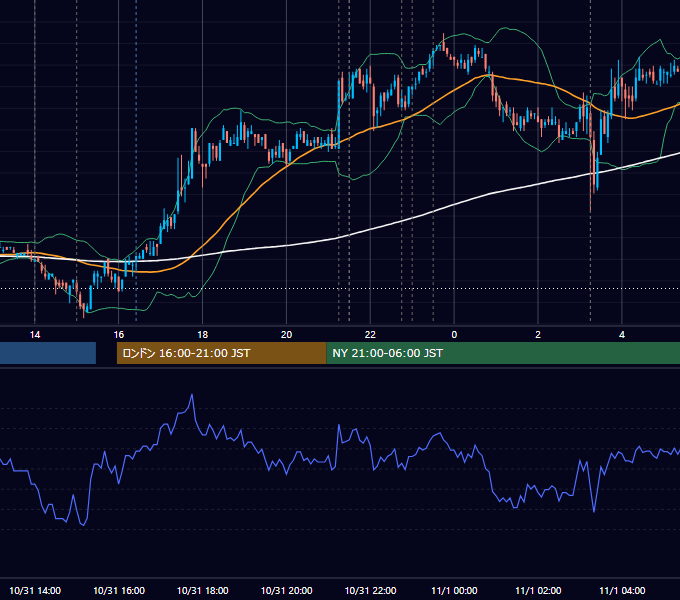Viewport: 680px width, 600px height.
Task: Click the 11/1 04:00 date label
Action: [622, 590]
